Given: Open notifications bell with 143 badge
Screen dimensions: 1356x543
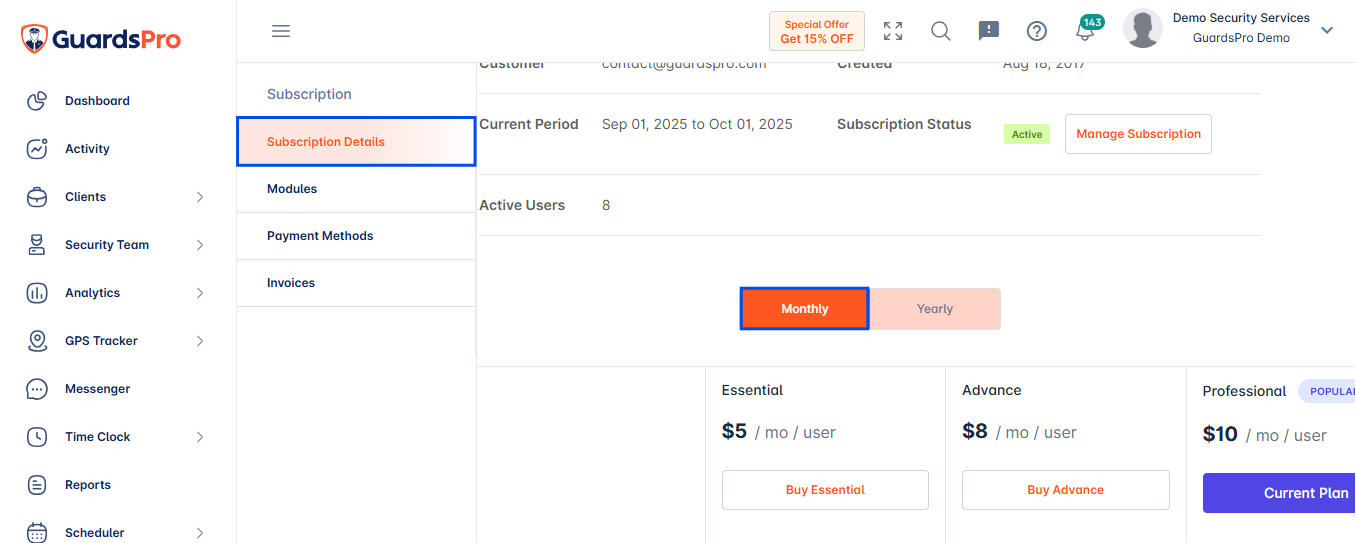Looking at the screenshot, I should pyautogui.click(x=1087, y=29).
